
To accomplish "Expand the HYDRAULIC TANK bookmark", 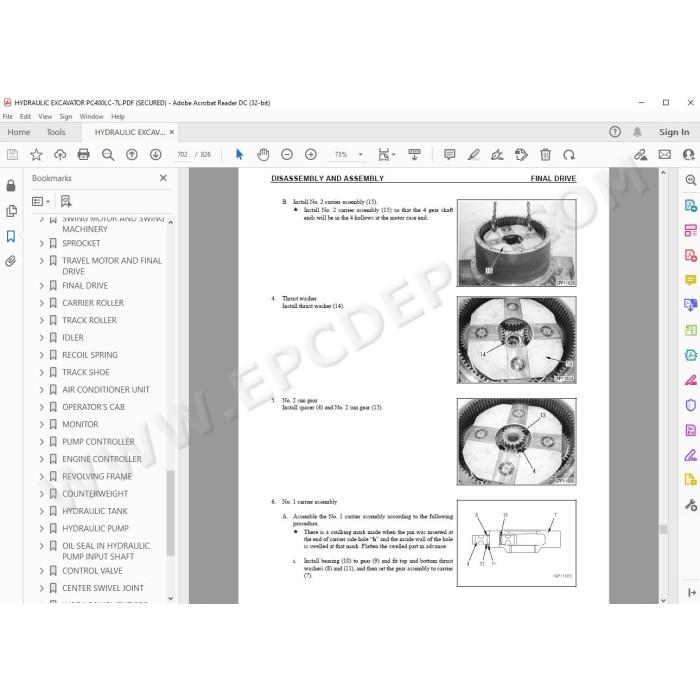I will coord(42,511).
